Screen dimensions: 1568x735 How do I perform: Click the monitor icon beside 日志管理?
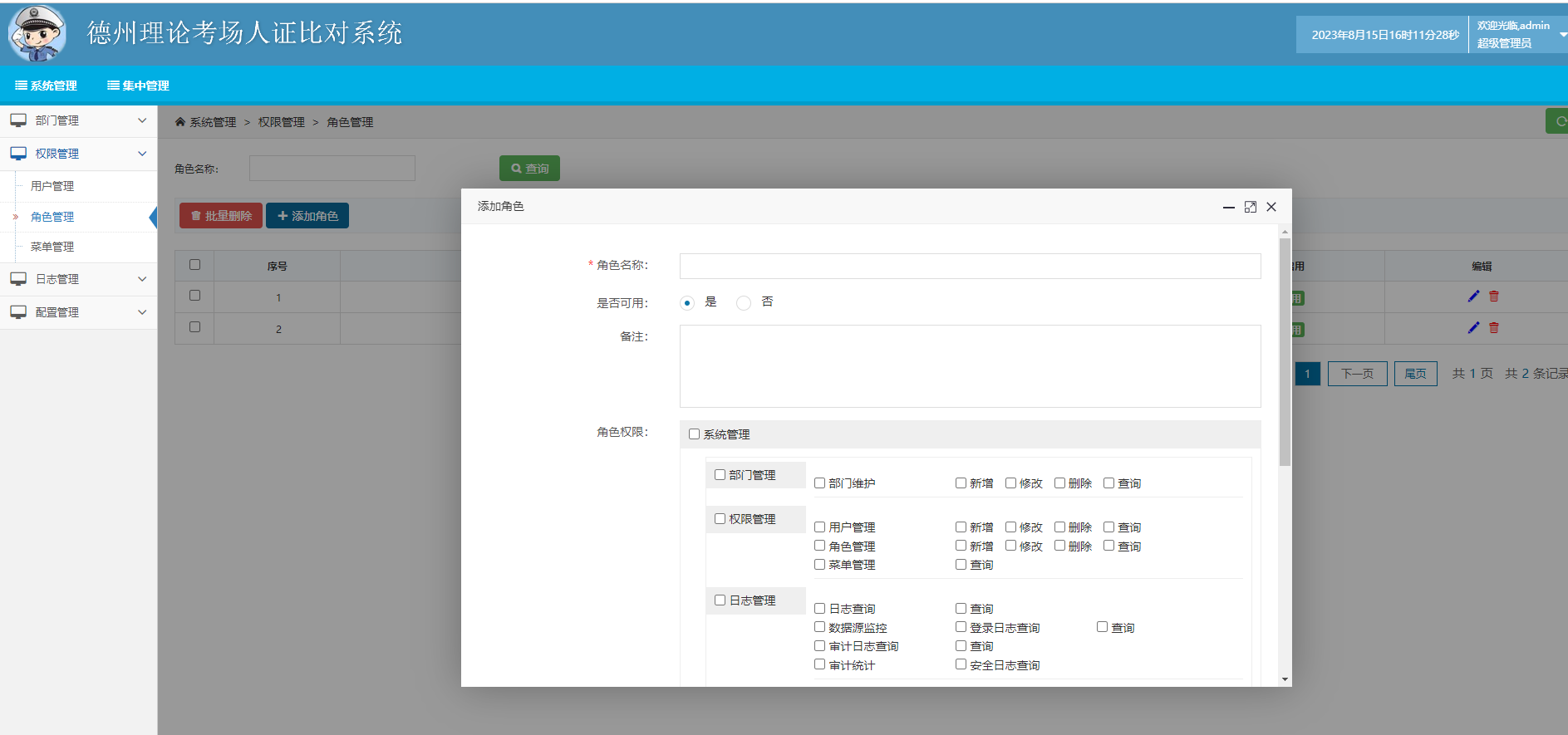(18, 279)
